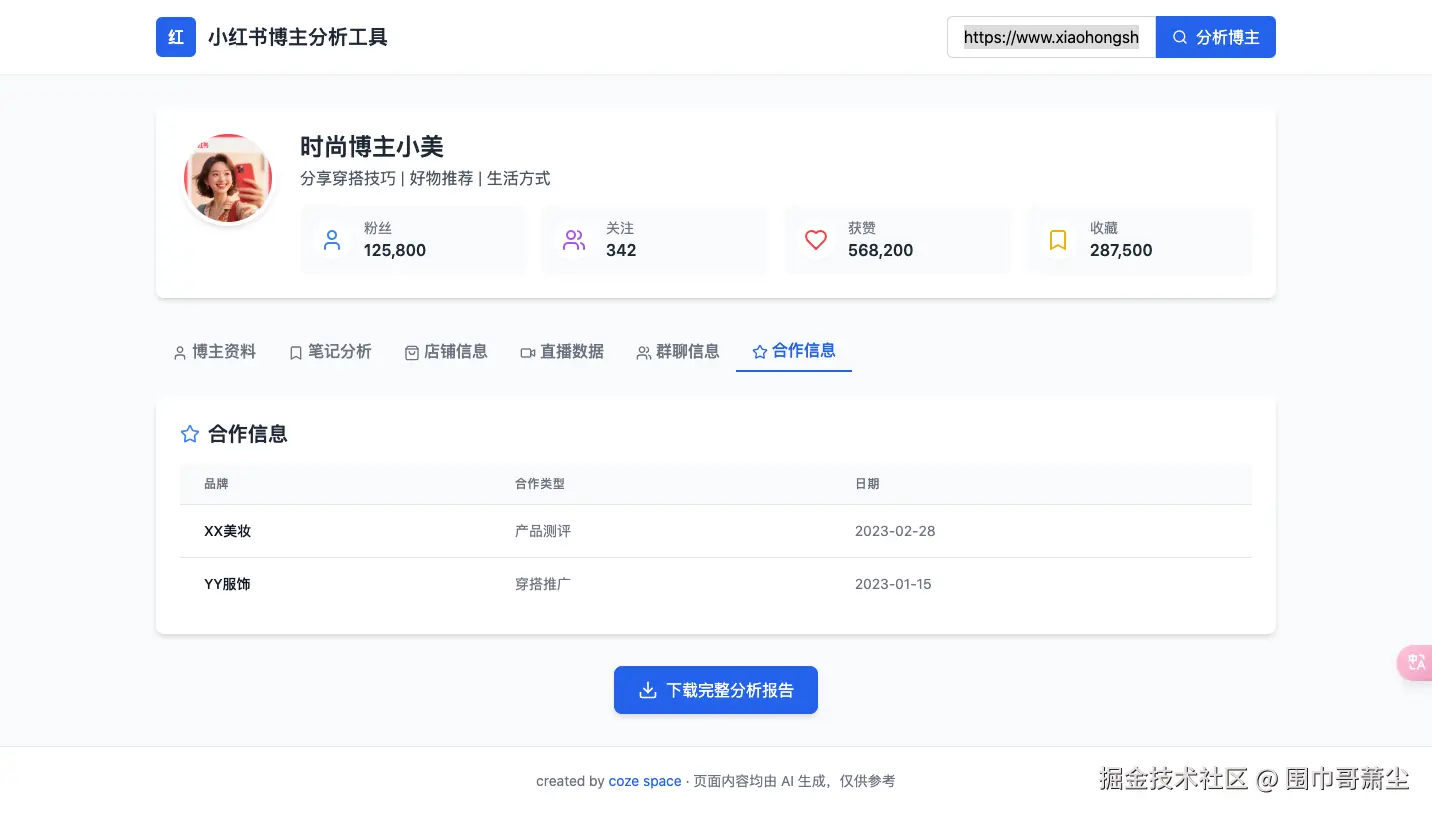Switch to the 博主资料 tab
The image size is (1432, 815).
pyautogui.click(x=214, y=351)
